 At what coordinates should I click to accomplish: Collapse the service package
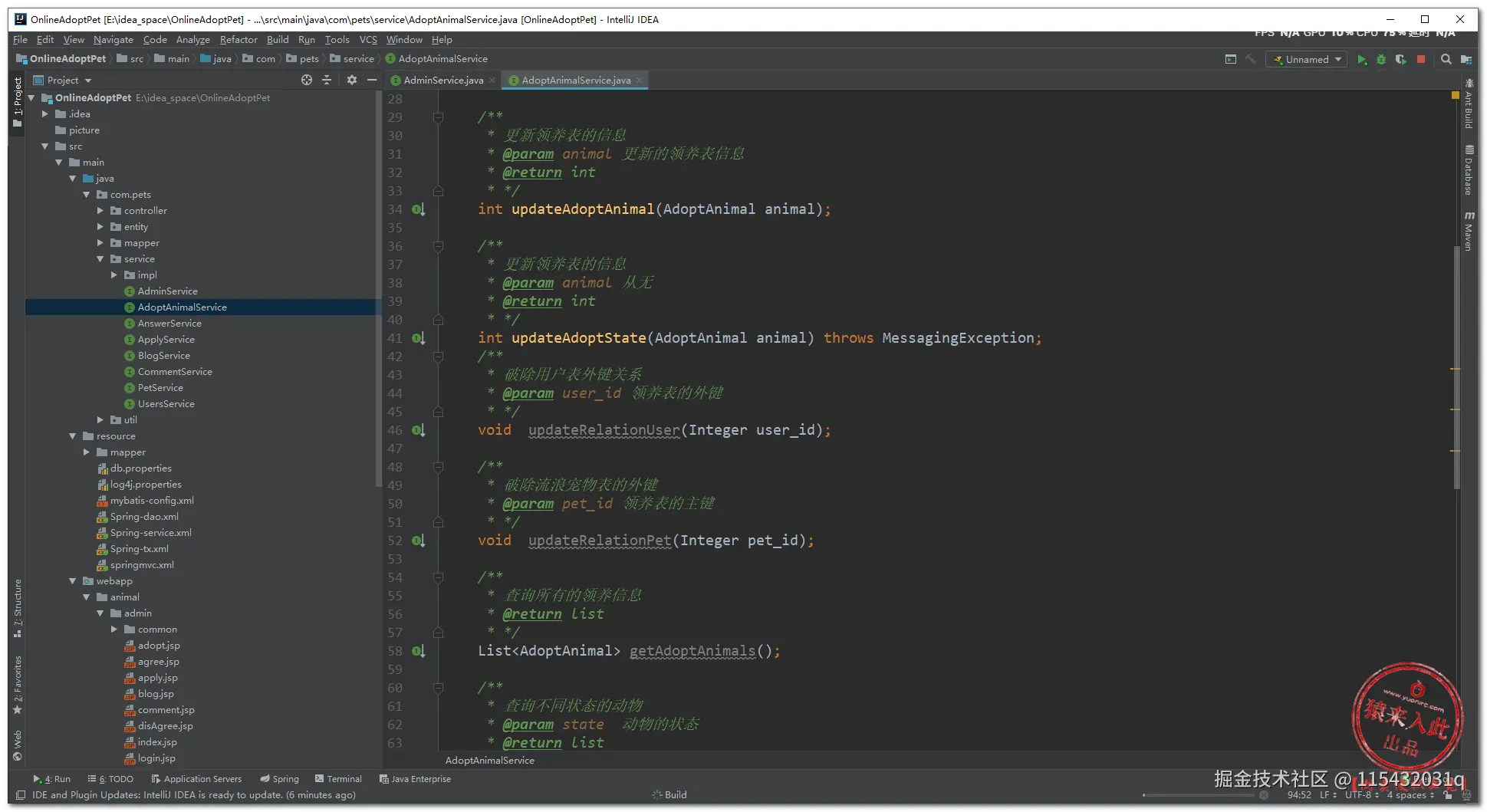click(x=100, y=259)
